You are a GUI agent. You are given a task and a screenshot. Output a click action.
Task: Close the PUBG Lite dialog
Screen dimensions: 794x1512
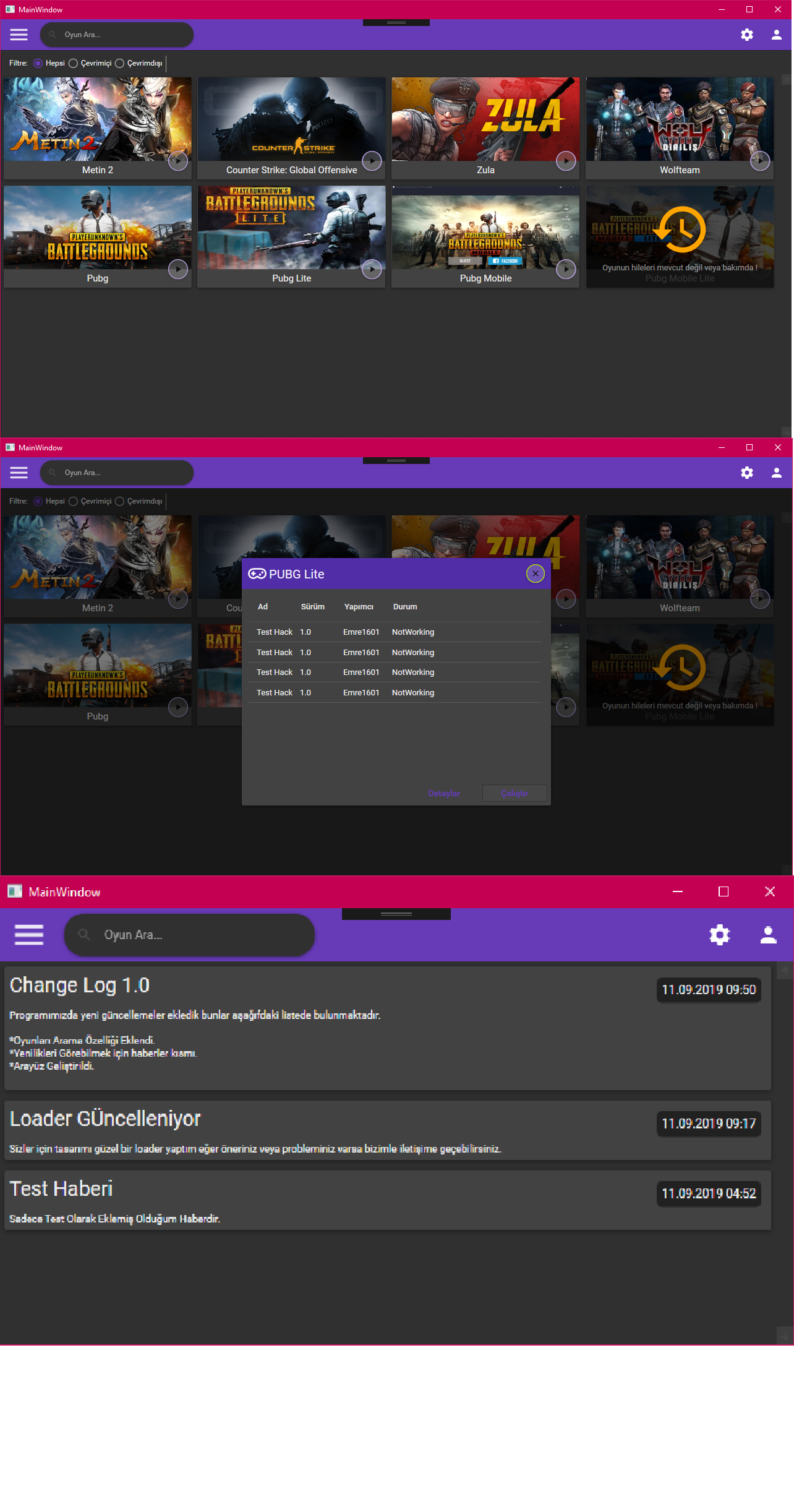click(x=536, y=573)
